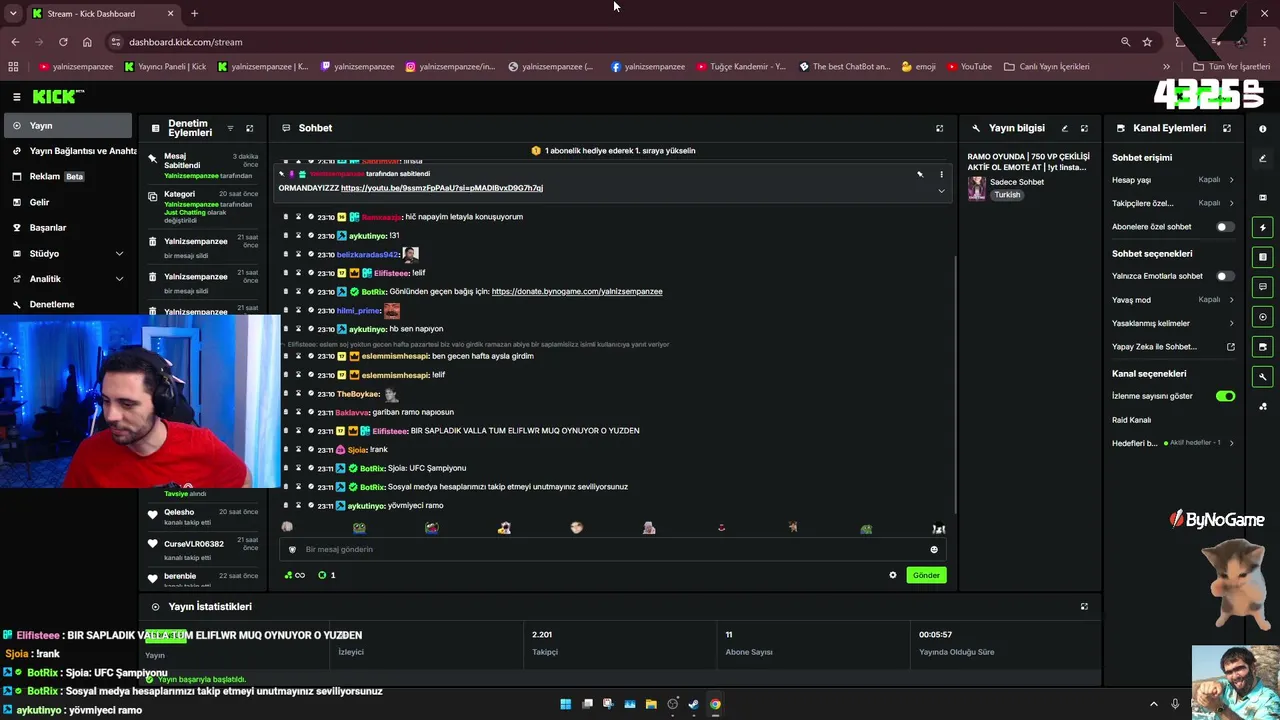This screenshot has width=1280, height=720.
Task: Open Başarılar in the sidebar
Action: click(67, 228)
